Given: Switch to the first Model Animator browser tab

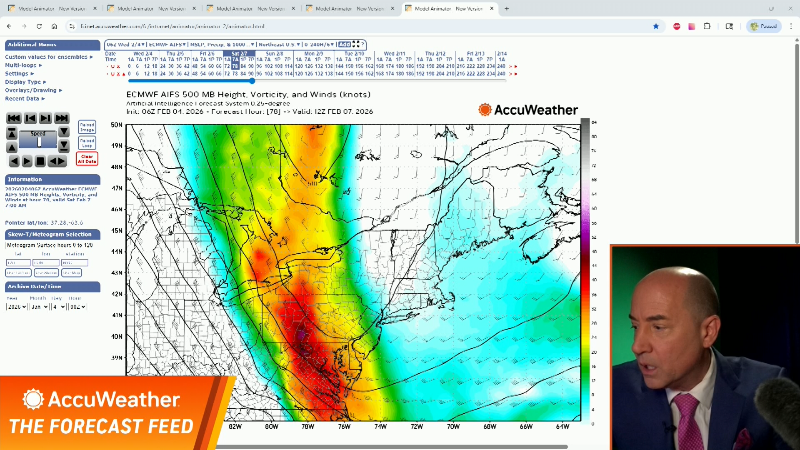Looking at the screenshot, I should point(40,8).
